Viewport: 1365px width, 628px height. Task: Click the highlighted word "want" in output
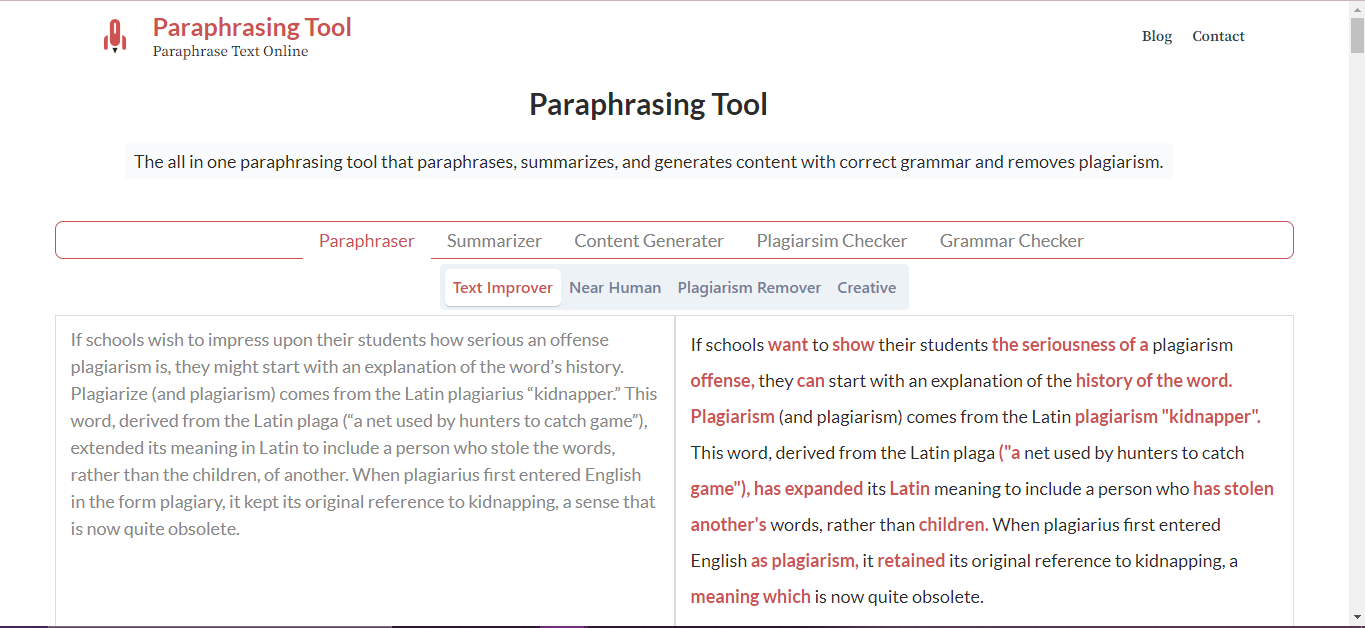788,345
